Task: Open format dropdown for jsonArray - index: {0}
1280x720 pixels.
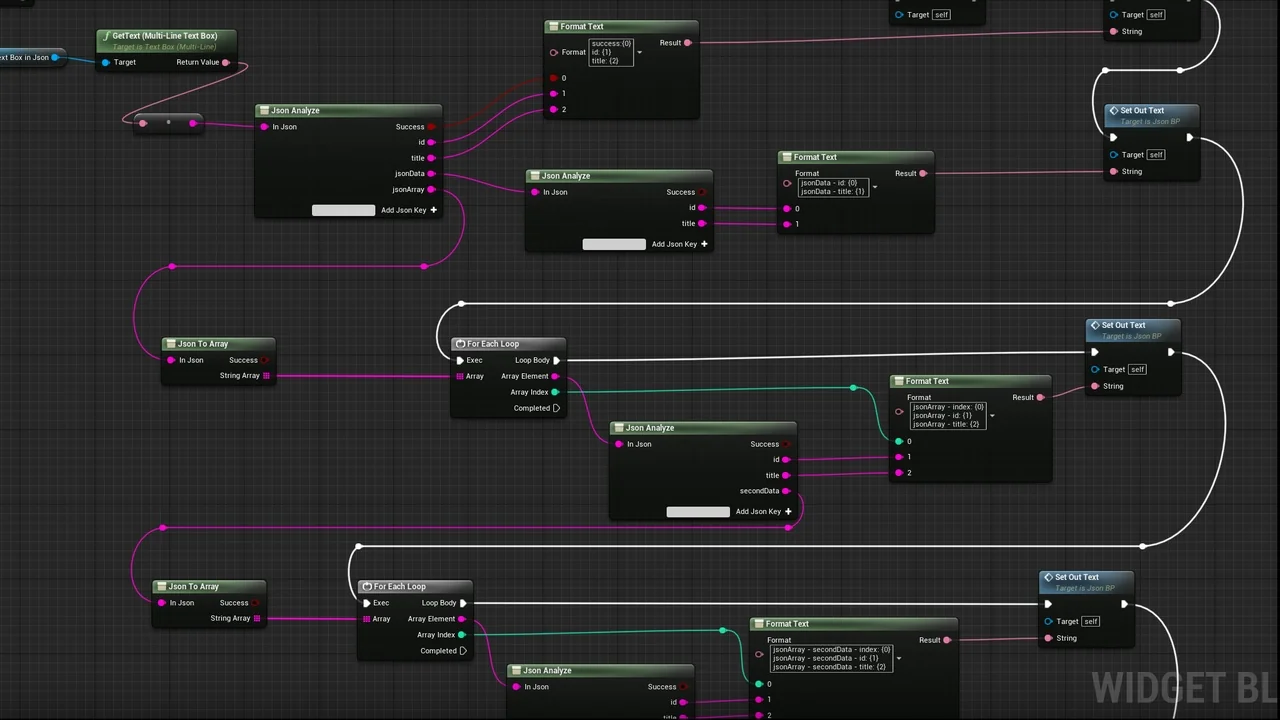Action: (992, 416)
